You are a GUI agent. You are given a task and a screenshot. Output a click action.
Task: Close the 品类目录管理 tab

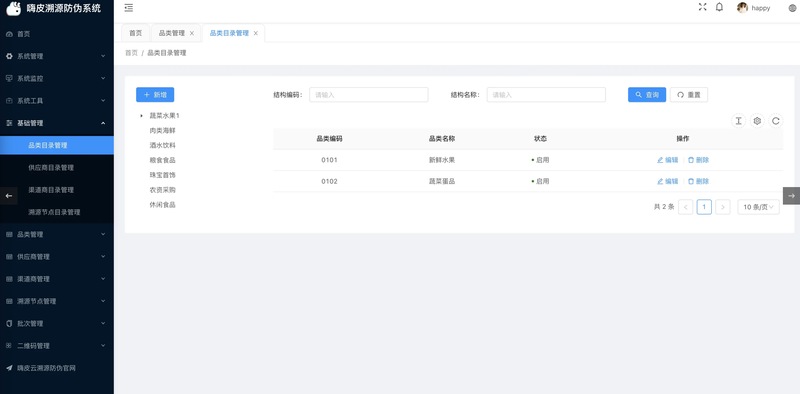(x=256, y=33)
